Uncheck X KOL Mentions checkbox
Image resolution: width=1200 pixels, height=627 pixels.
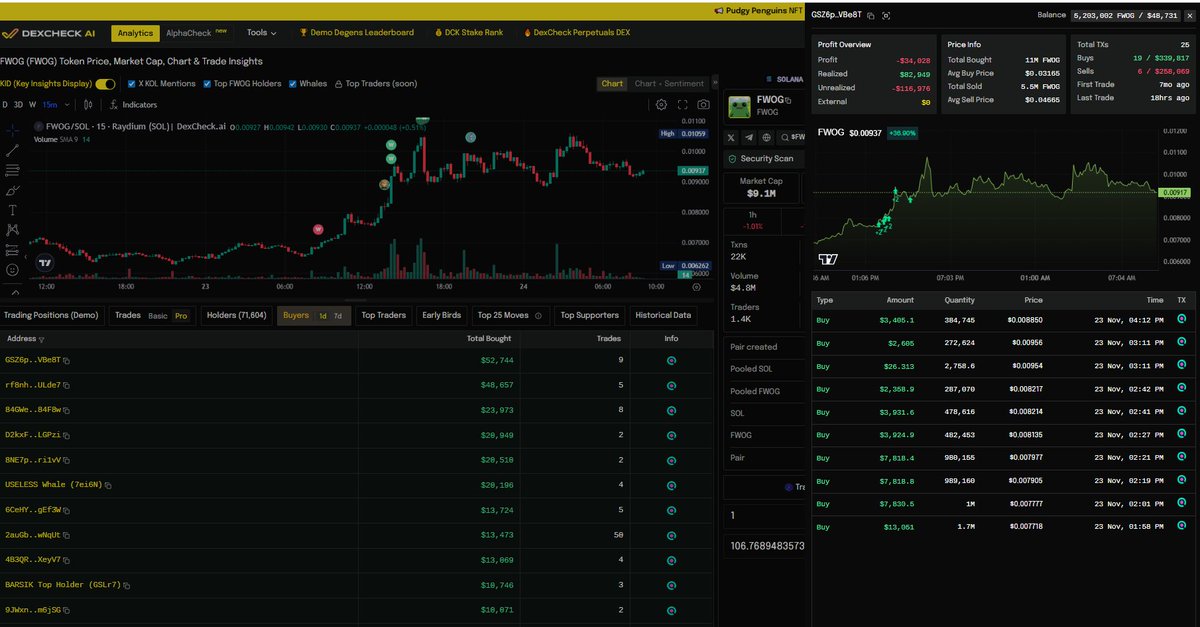(132, 84)
